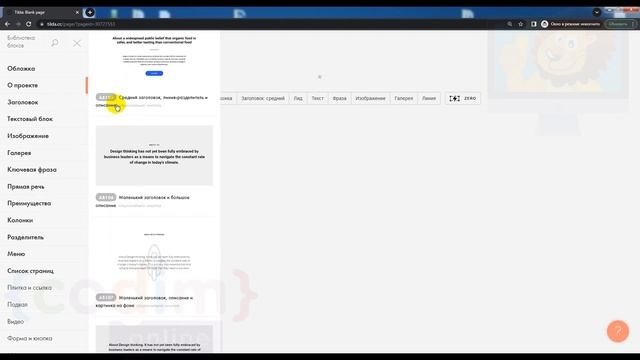Select the Галерея category in block library
Image resolution: width=640 pixels, height=360 pixels.
click(19, 153)
